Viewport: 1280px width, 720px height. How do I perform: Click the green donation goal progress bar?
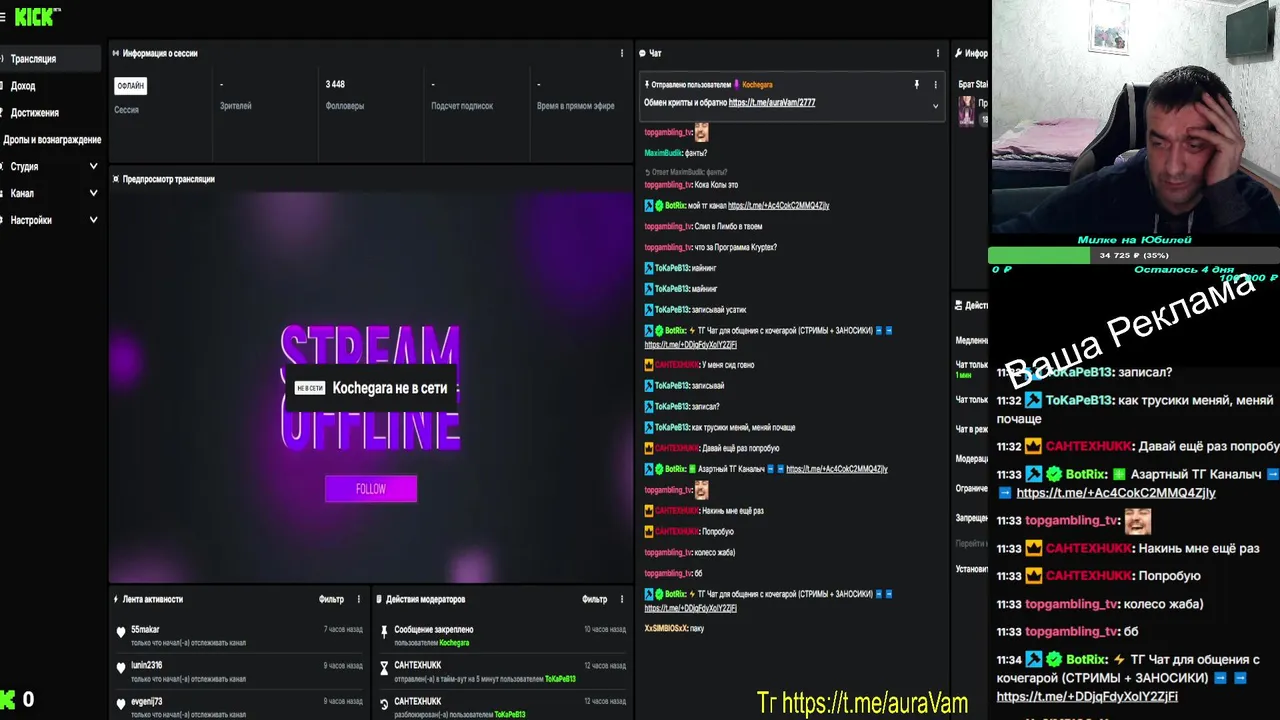click(x=1040, y=255)
